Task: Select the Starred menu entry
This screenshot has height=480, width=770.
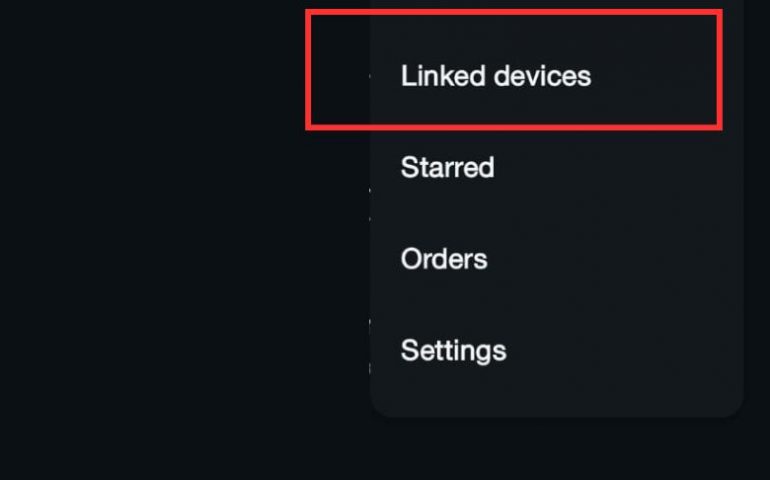Action: pos(447,167)
